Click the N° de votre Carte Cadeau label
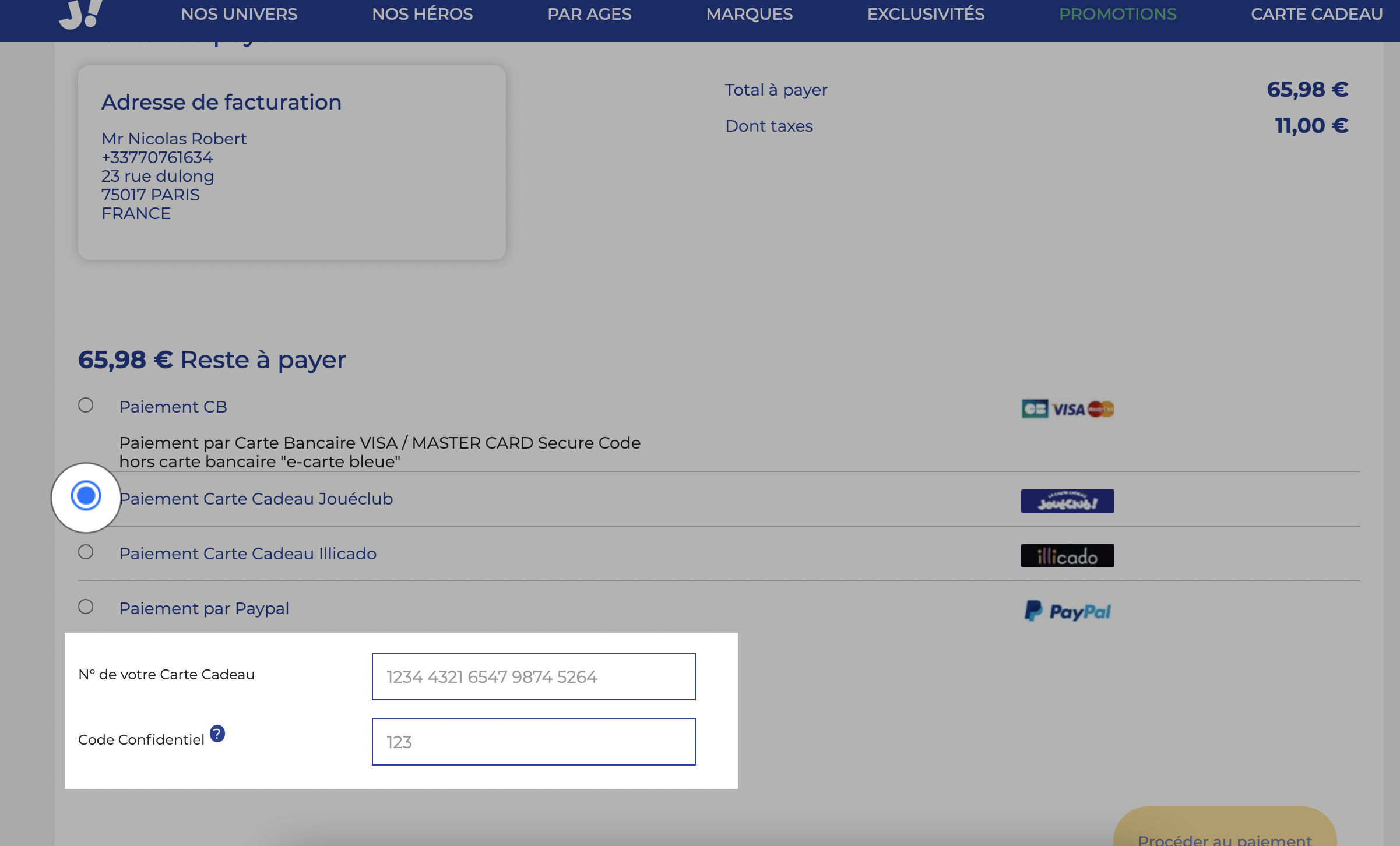The width and height of the screenshot is (1400, 846). (167, 674)
